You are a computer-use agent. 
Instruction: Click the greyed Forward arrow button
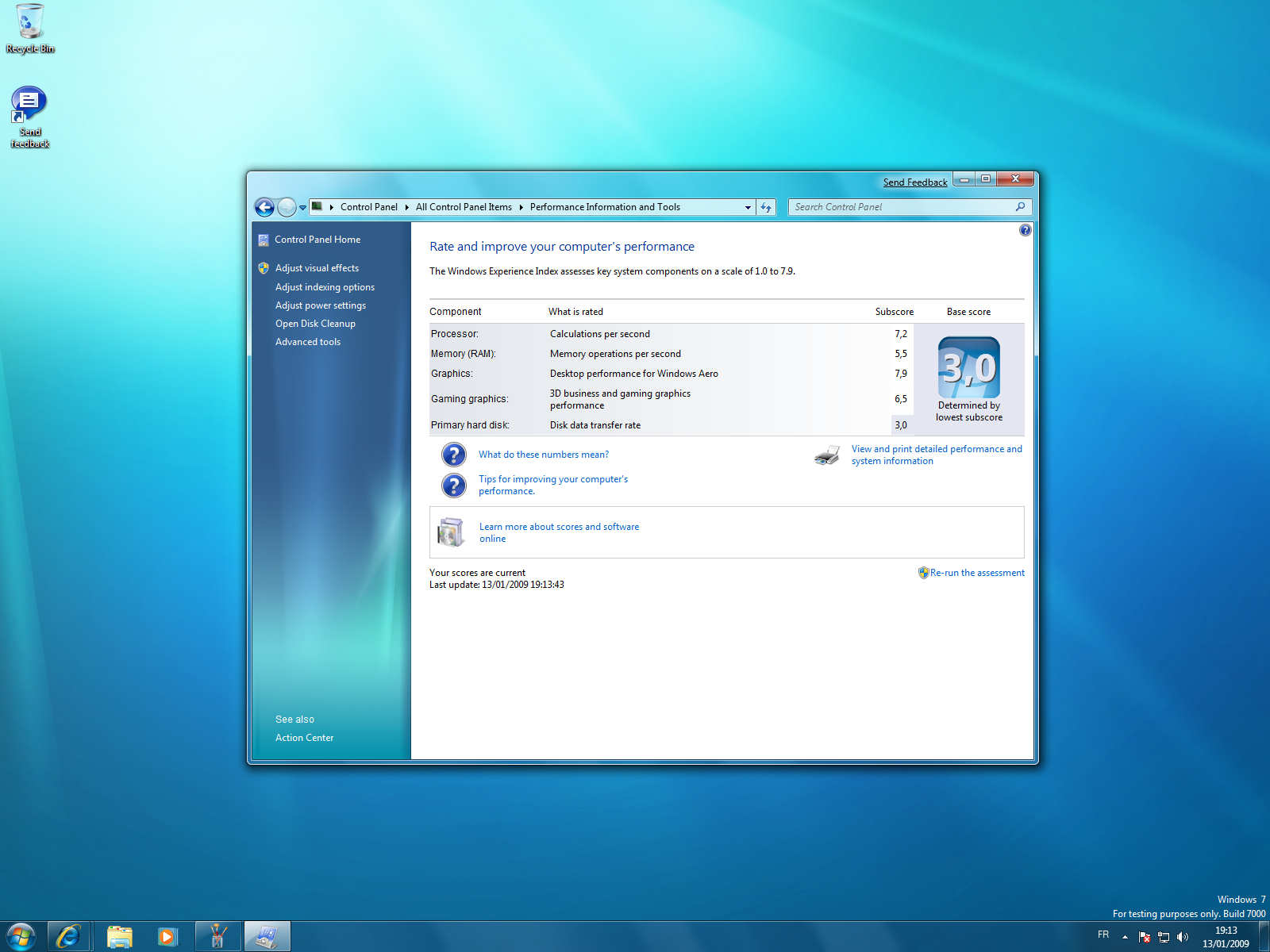coord(287,207)
